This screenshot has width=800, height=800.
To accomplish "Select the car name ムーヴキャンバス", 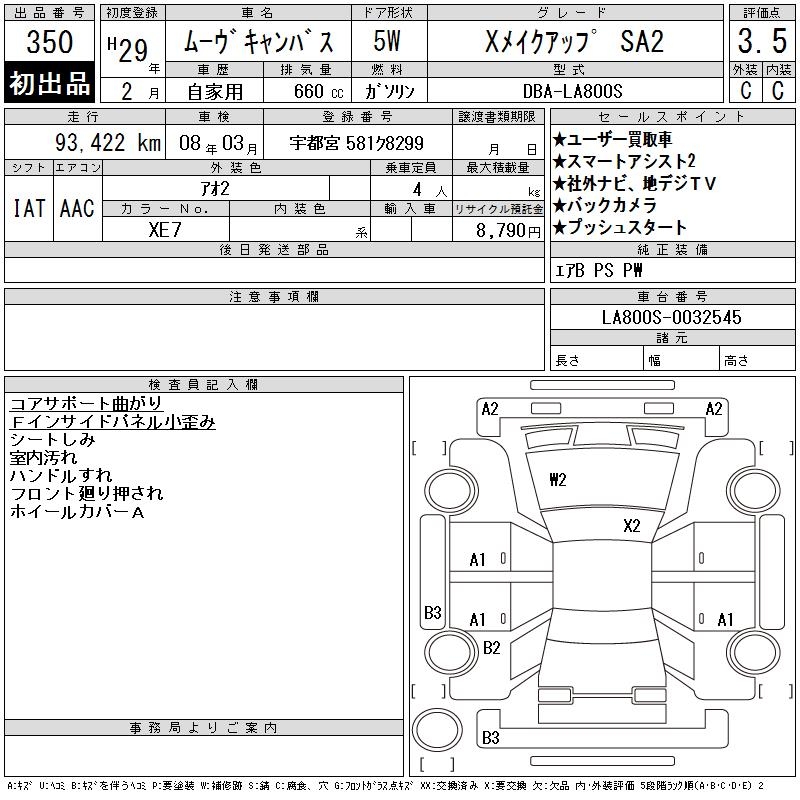I will [x=259, y=42].
